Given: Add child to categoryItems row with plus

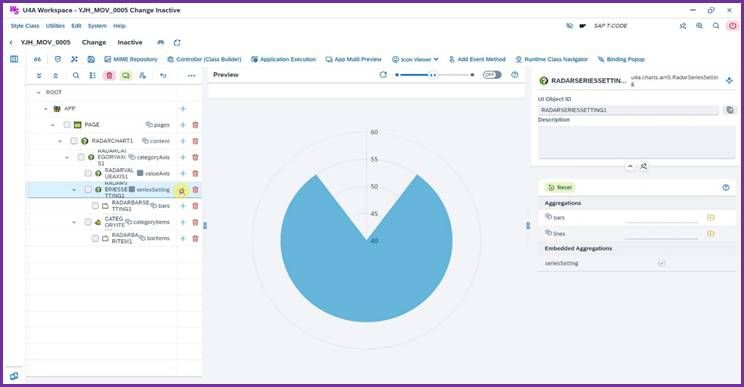Looking at the screenshot, I should coord(183,222).
